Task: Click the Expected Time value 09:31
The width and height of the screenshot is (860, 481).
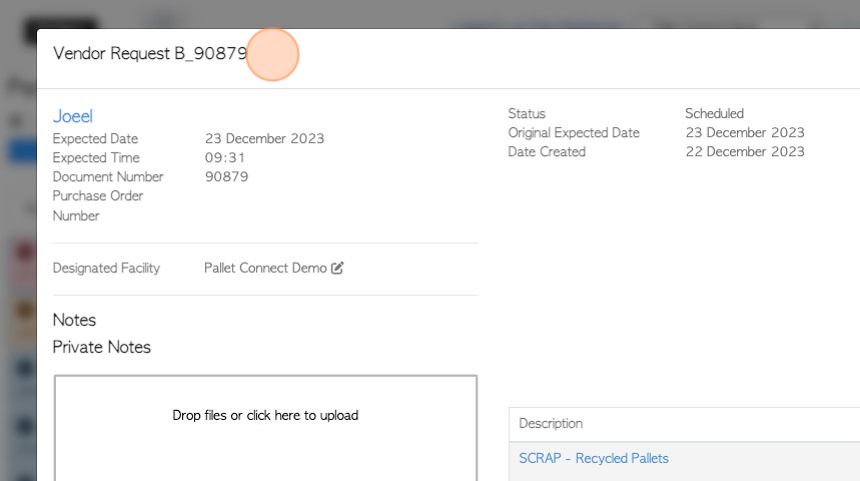Action: [x=225, y=157]
